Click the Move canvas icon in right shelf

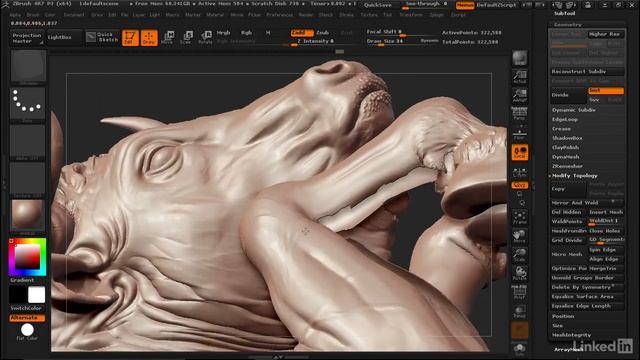[x=520, y=236]
